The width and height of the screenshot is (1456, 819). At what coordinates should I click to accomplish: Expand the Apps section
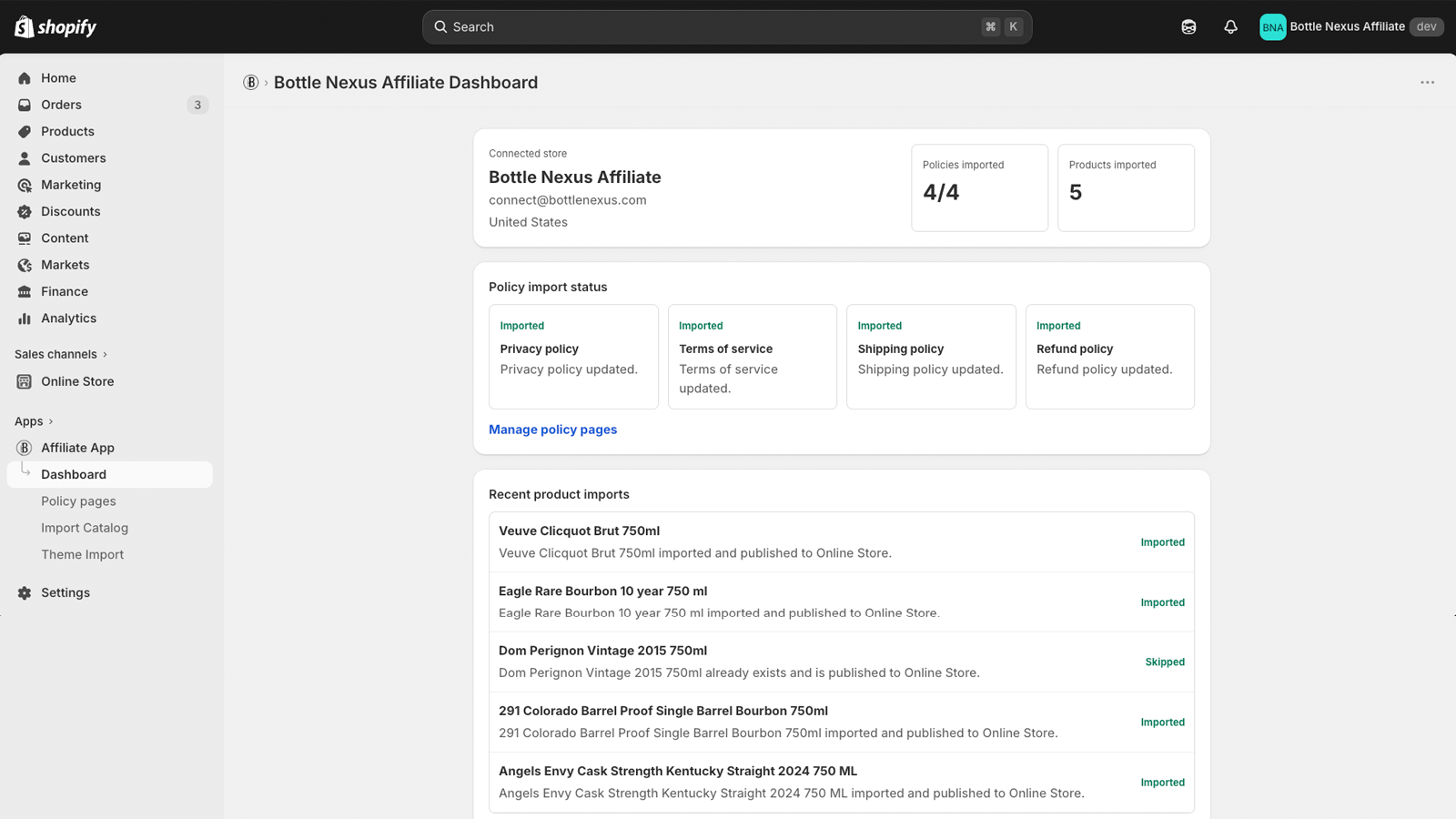35,421
